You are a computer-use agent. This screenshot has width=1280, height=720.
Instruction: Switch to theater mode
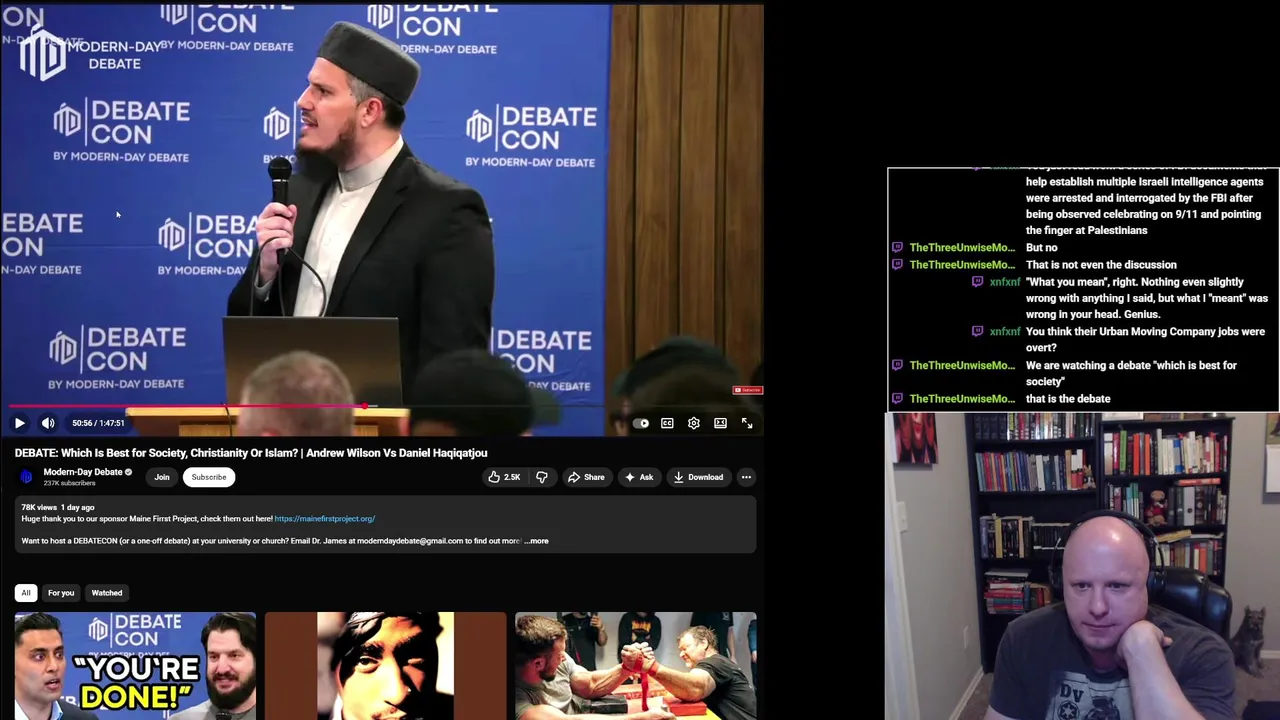tap(720, 423)
